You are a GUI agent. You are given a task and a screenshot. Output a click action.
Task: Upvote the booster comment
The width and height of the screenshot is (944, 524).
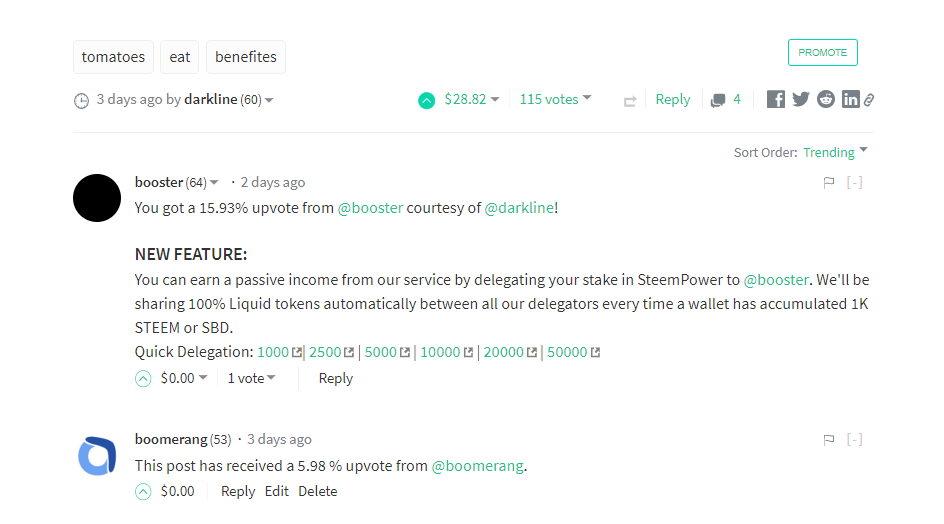[143, 378]
